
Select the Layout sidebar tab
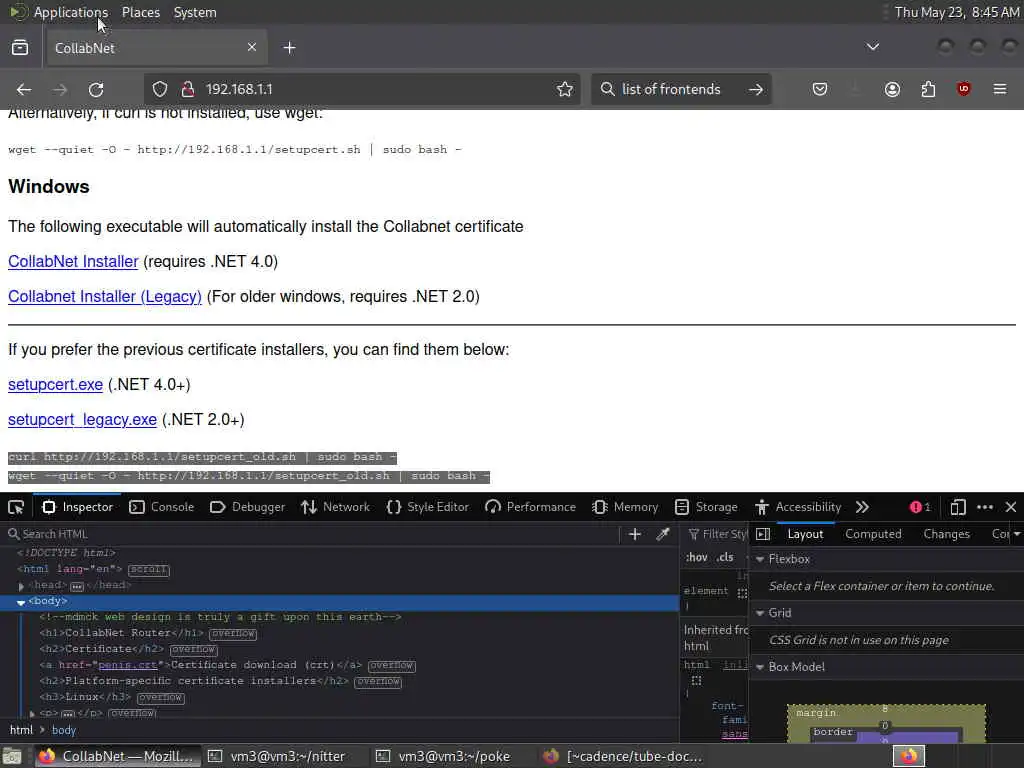[805, 534]
